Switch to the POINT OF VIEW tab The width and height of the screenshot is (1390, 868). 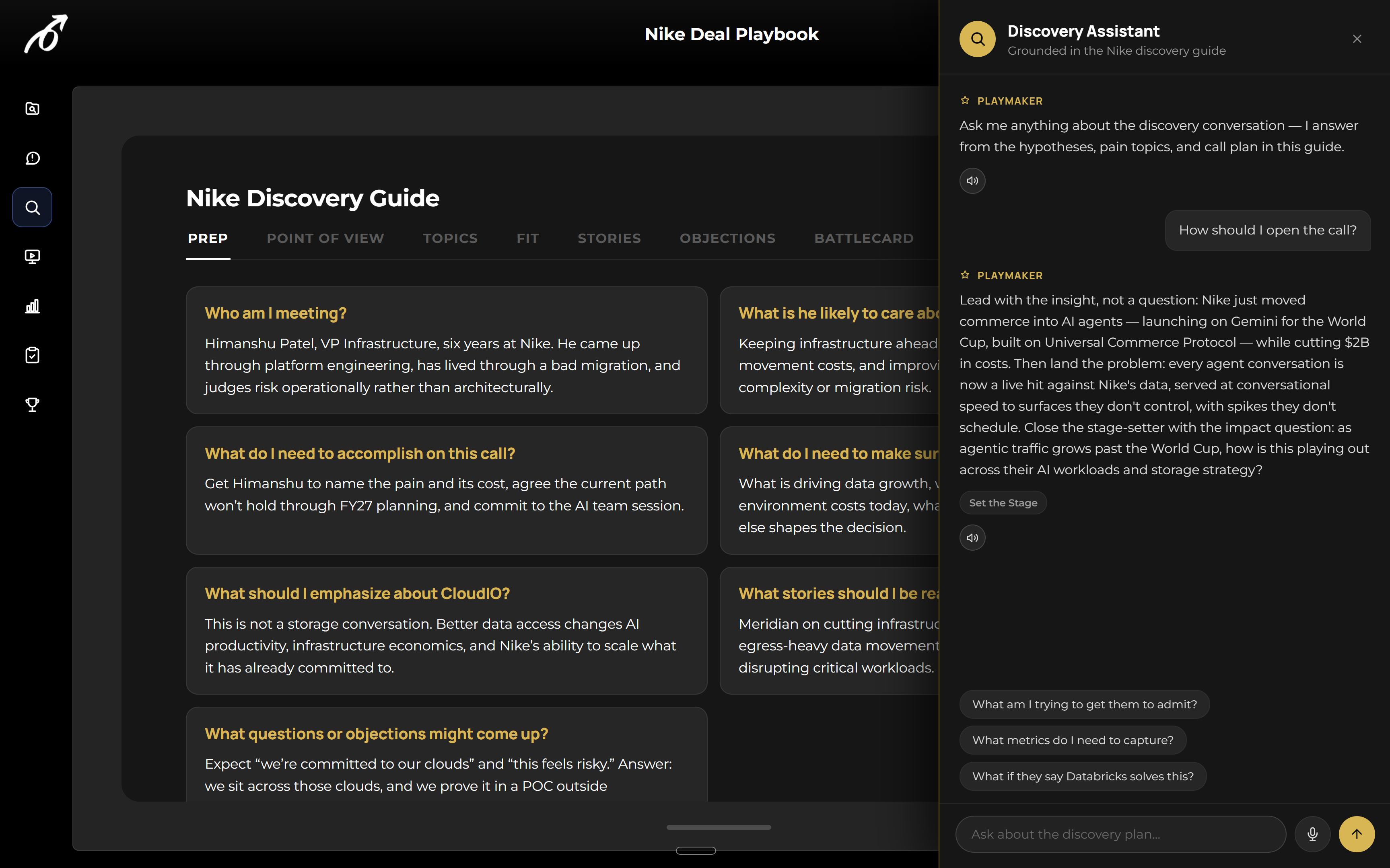325,239
